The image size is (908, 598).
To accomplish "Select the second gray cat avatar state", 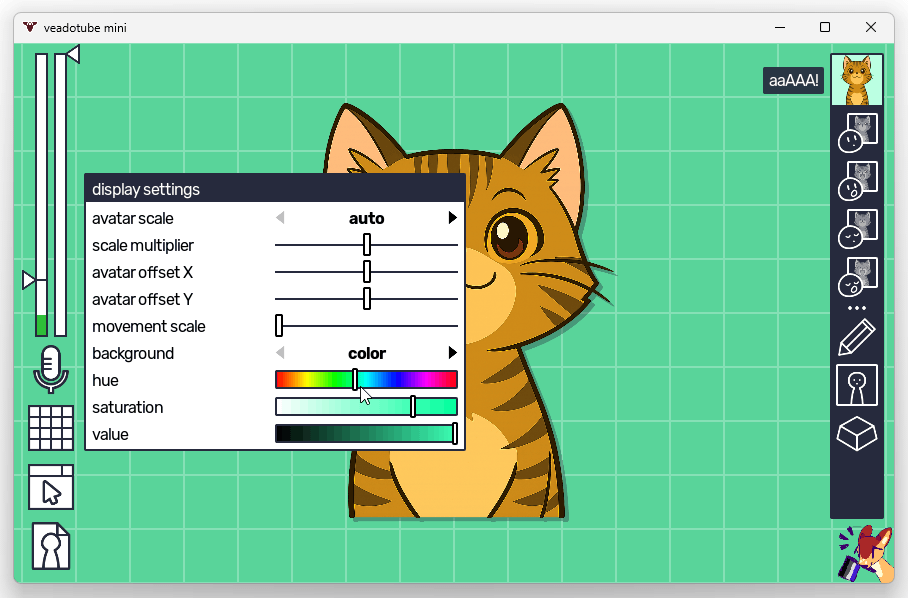I will (857, 180).
